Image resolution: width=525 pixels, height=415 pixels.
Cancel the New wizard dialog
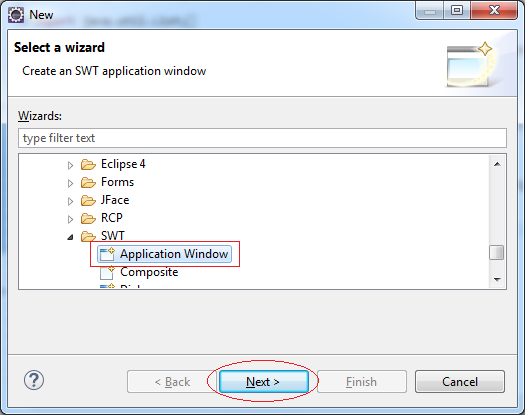(460, 382)
